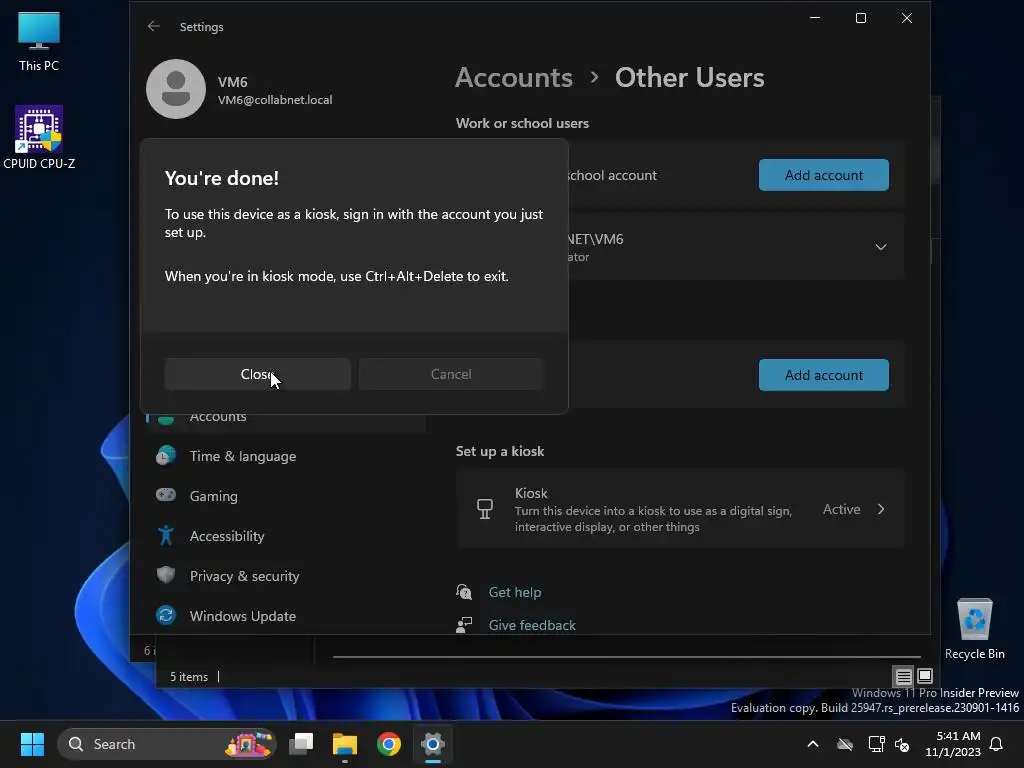Image resolution: width=1024 pixels, height=768 pixels.
Task: Click the lower Add account button
Action: [x=824, y=375]
